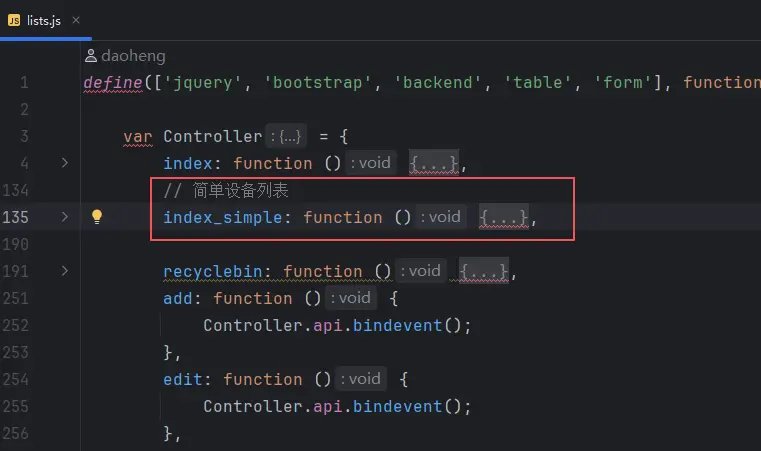The width and height of the screenshot is (761, 451).
Task: Select the lists.js tab
Action: coord(45,19)
